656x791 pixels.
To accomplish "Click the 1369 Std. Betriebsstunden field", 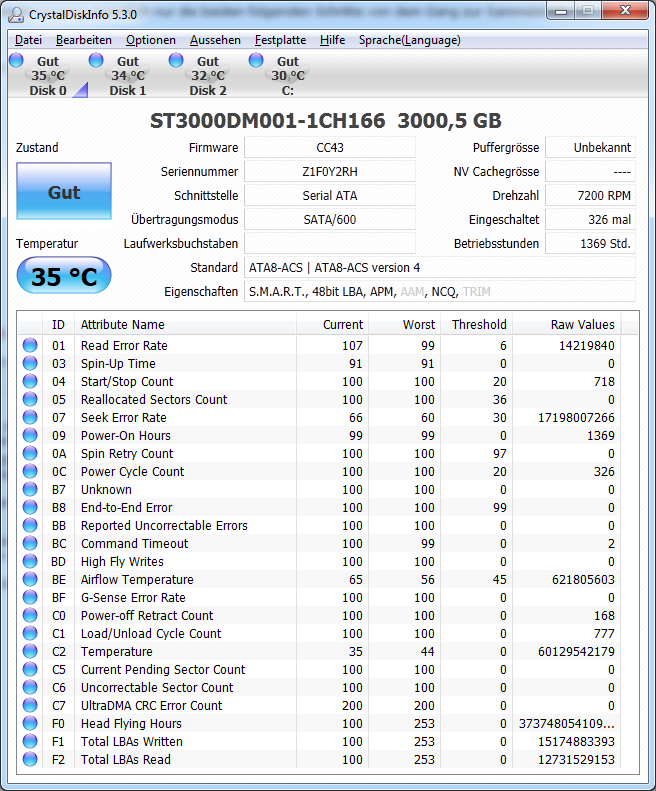I will tap(590, 243).
